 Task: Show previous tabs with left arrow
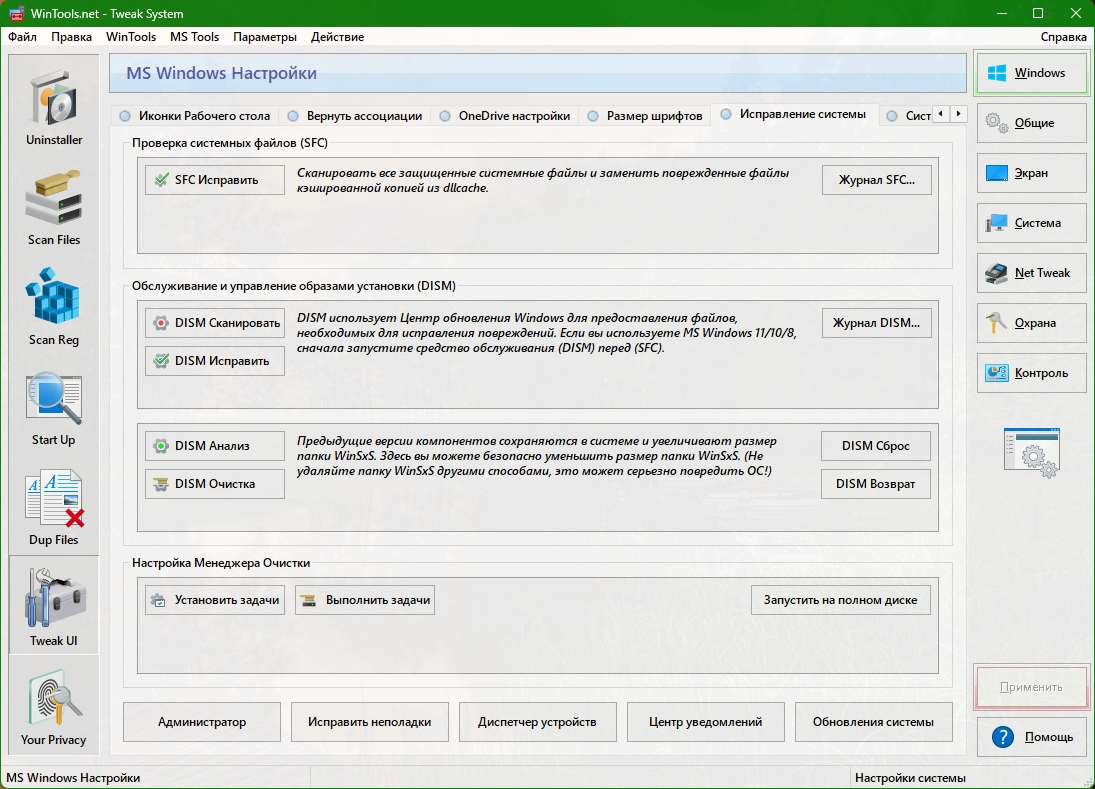pos(941,114)
